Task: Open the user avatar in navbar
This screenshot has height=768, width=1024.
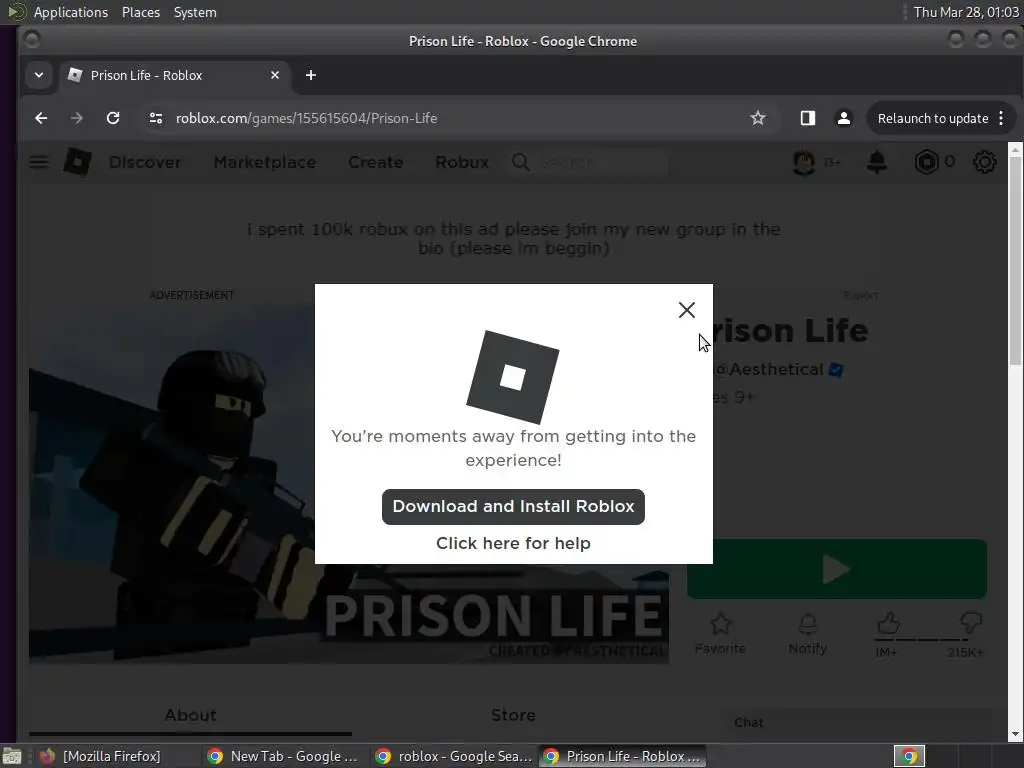Action: (x=804, y=162)
